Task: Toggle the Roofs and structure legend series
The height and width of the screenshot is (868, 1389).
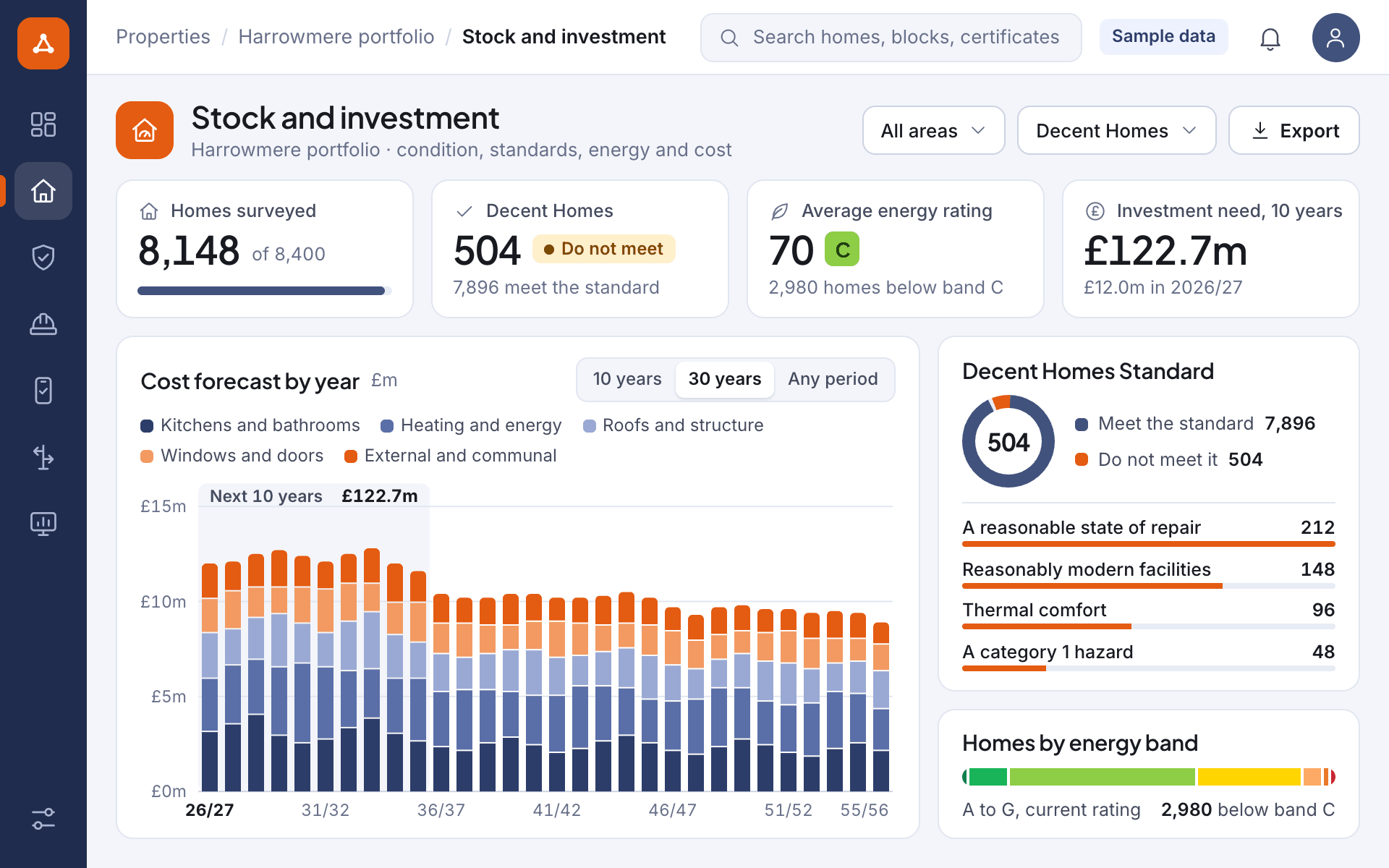Action: click(x=674, y=425)
